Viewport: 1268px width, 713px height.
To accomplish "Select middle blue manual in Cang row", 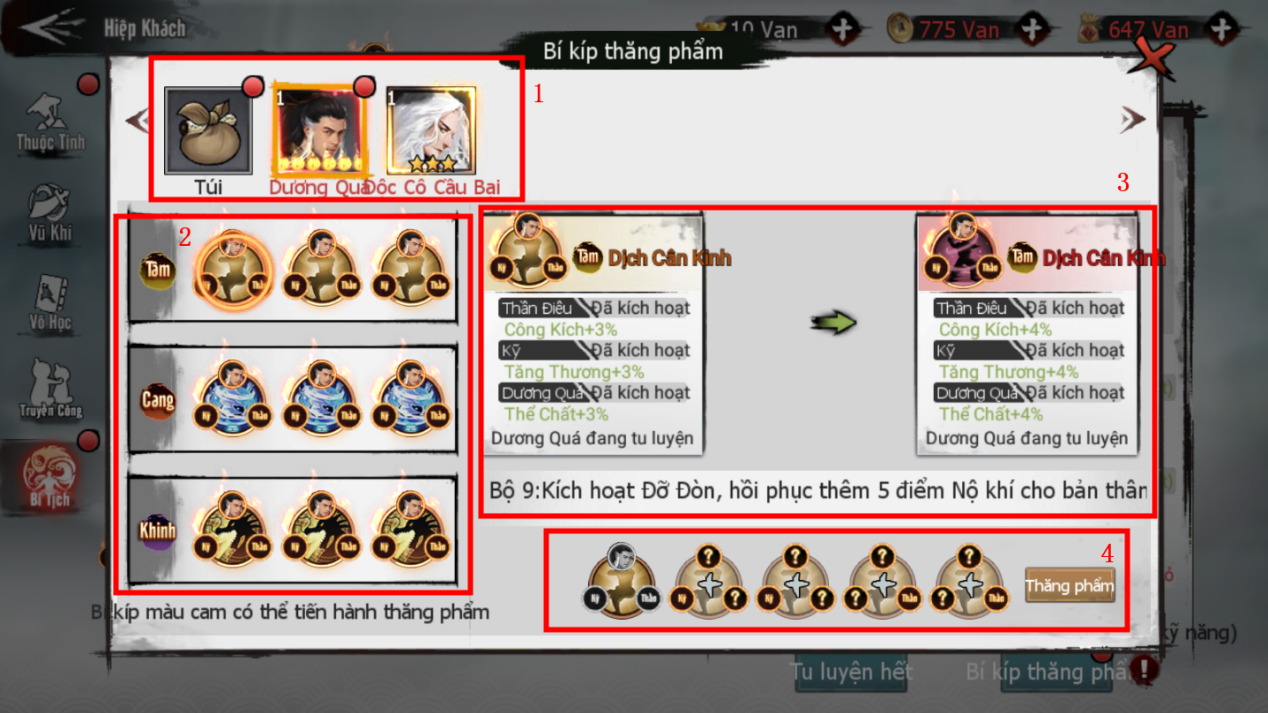I will (x=320, y=399).
